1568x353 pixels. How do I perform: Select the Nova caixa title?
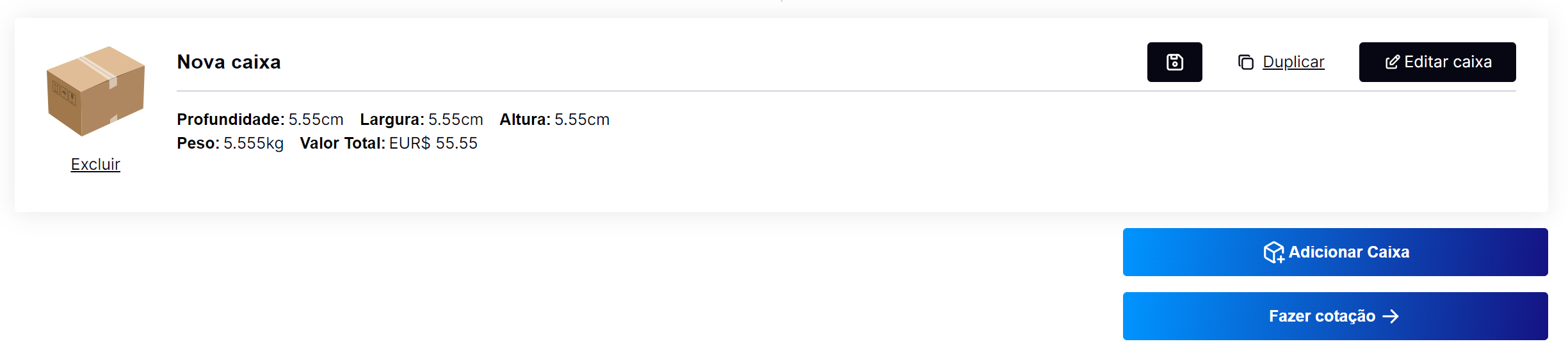pos(229,62)
